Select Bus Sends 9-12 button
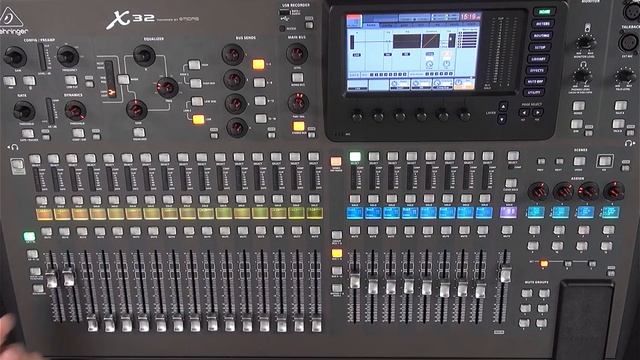Viewport: 640px width, 360px height. point(260,100)
